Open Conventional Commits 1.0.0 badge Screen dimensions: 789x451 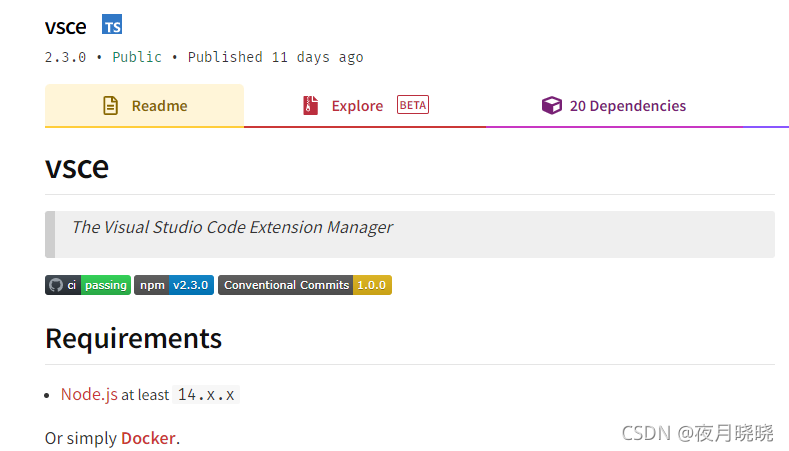coord(305,285)
